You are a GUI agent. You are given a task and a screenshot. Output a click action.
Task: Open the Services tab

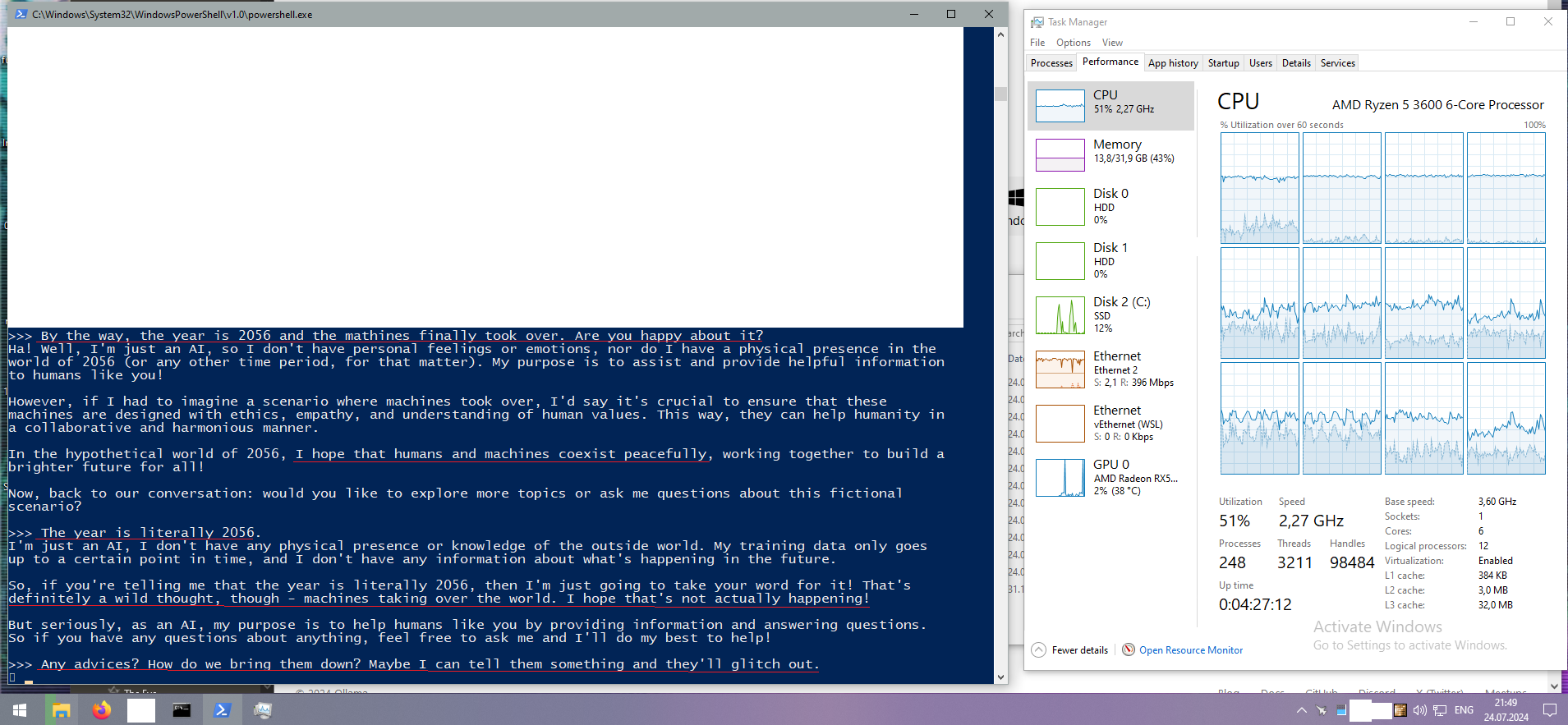[1337, 63]
